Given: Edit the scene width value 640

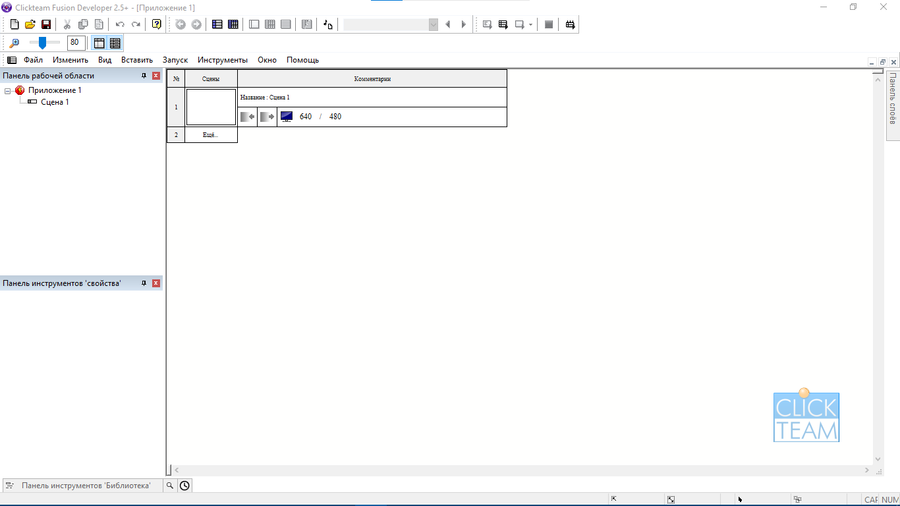Looking at the screenshot, I should [305, 116].
